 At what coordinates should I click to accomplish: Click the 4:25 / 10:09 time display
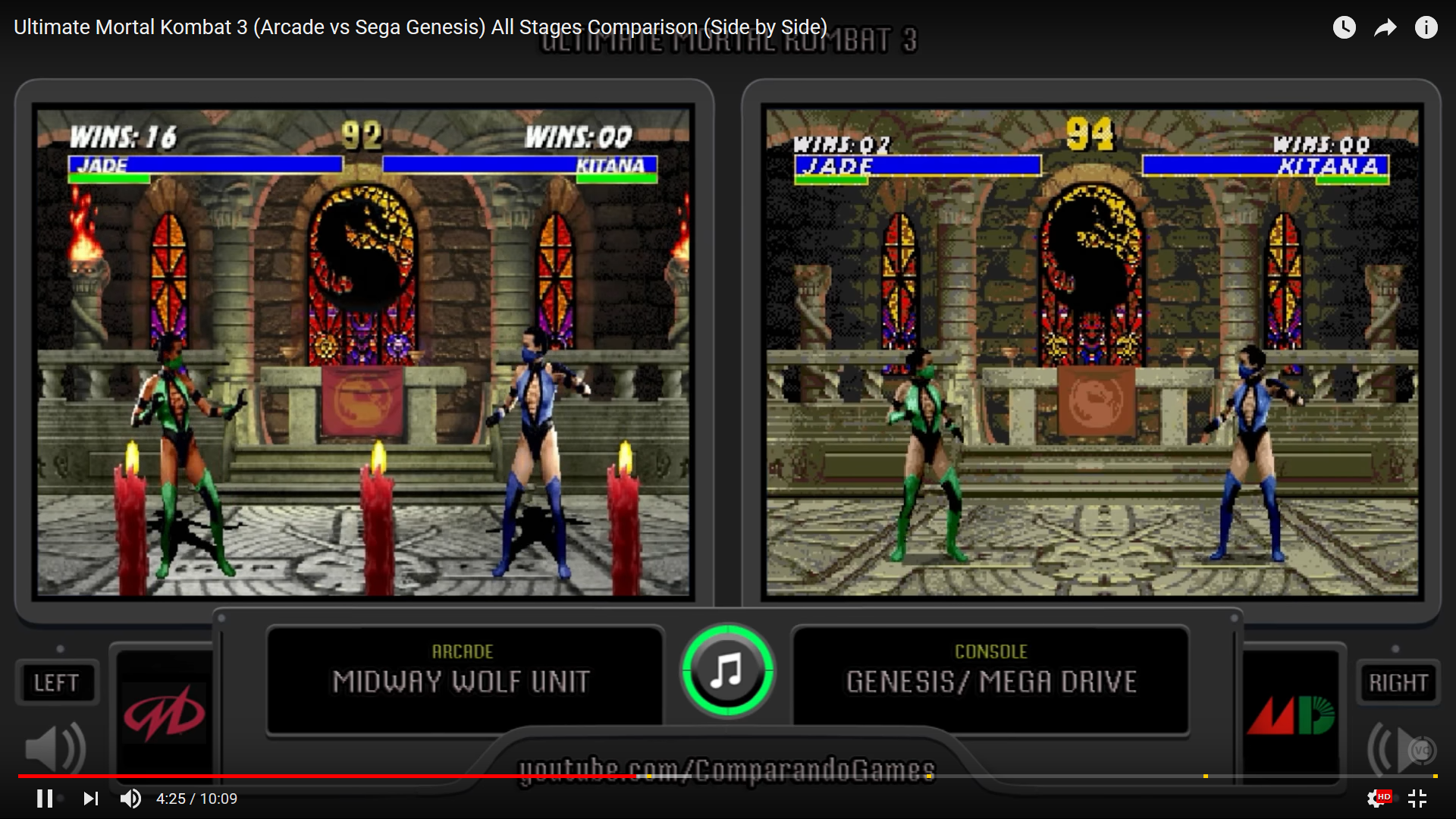coord(196,799)
